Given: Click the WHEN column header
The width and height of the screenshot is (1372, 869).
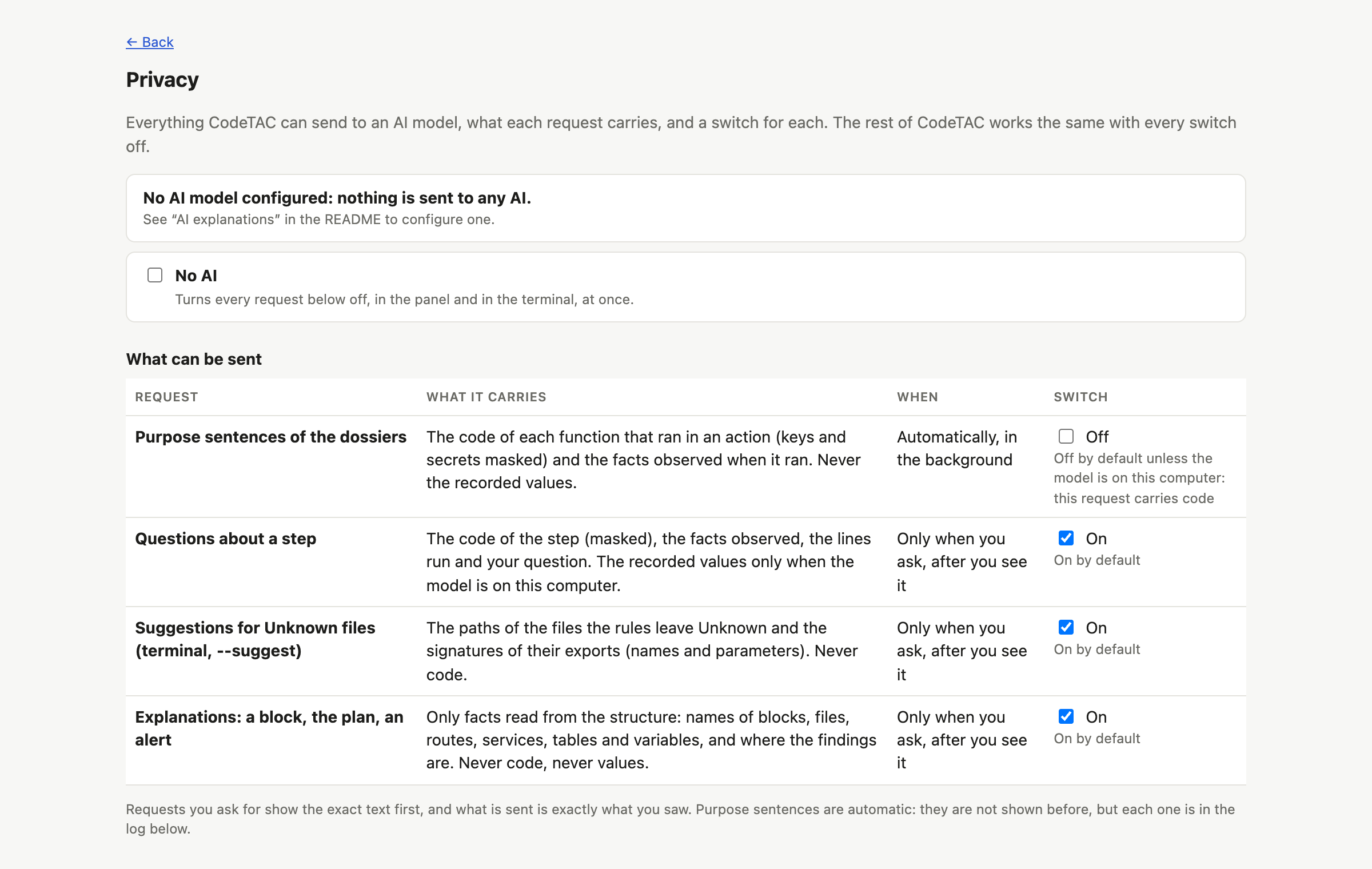Looking at the screenshot, I should point(918,397).
